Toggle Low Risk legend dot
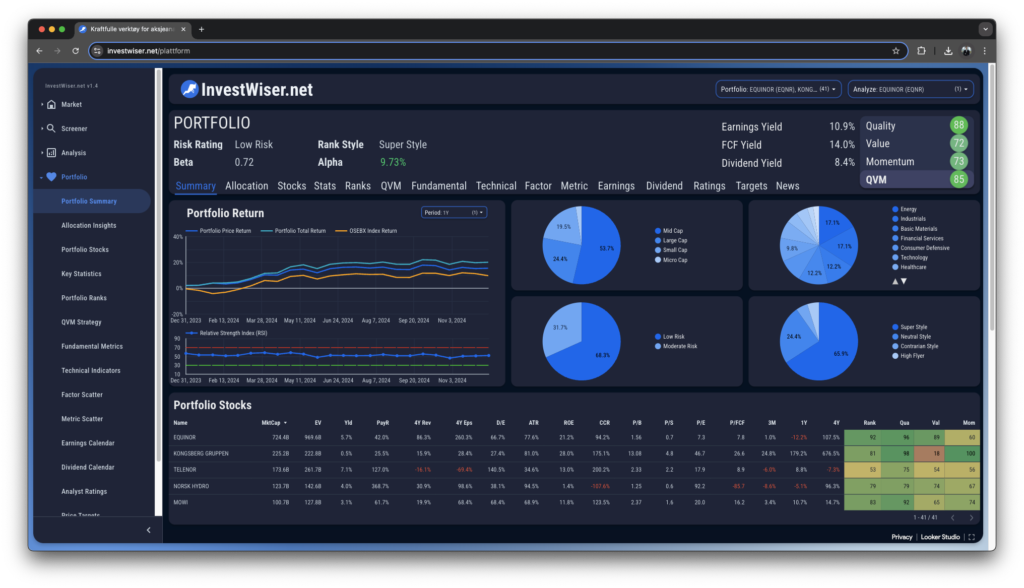 point(658,336)
